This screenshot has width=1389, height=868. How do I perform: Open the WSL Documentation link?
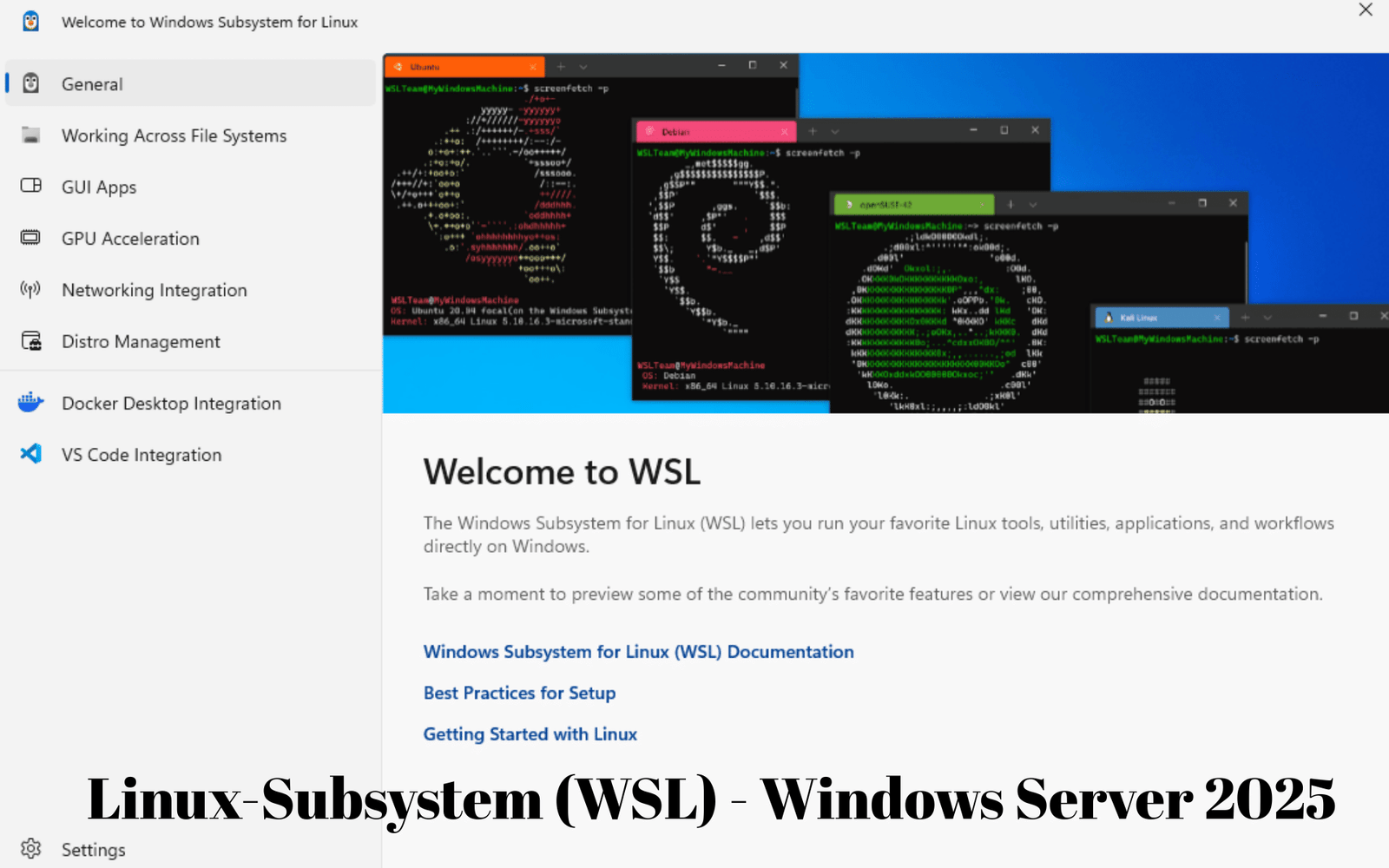(637, 651)
